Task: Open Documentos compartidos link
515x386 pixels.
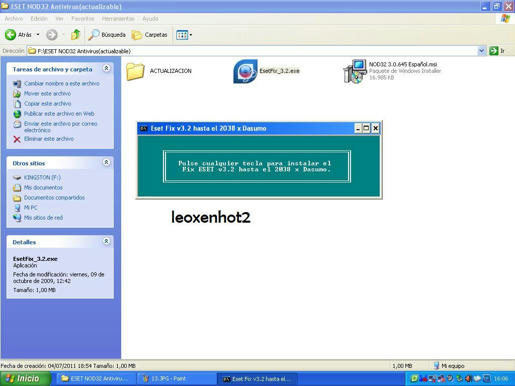Action: (x=54, y=198)
